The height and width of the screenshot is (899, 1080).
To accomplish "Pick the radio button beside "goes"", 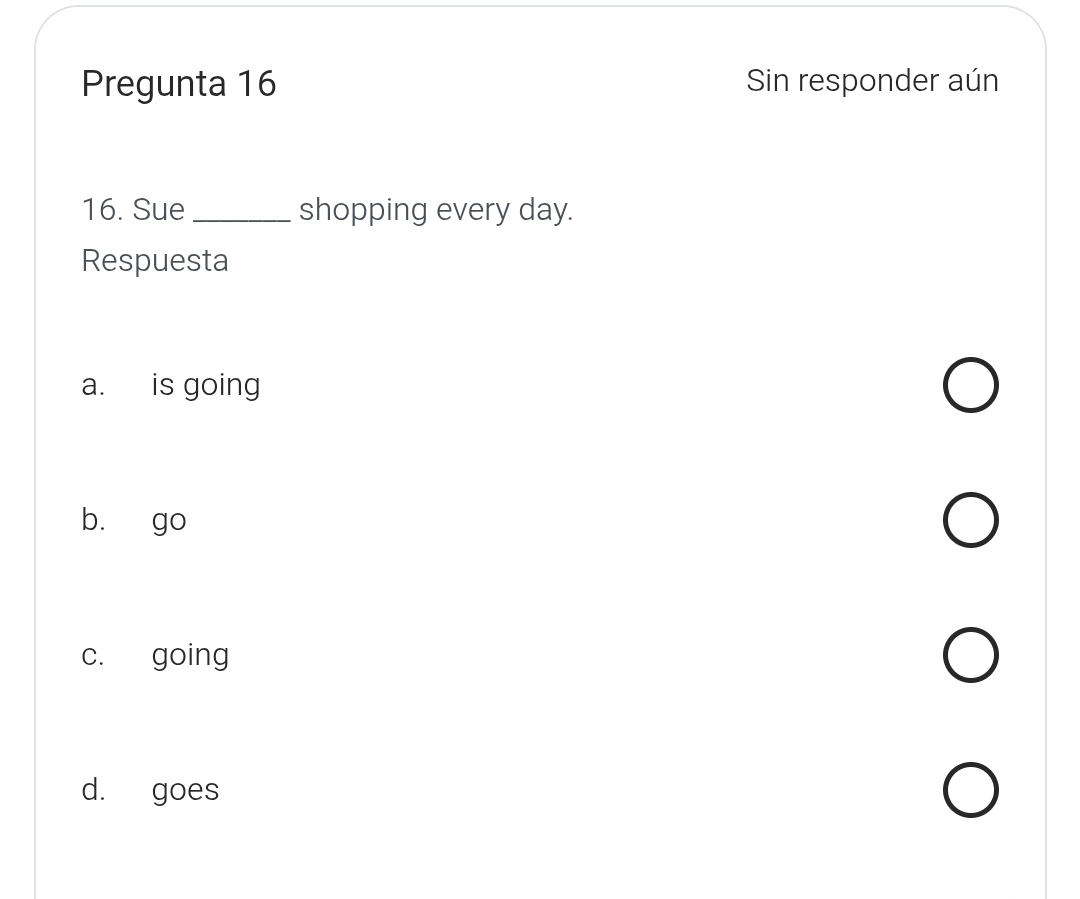I will [x=970, y=791].
